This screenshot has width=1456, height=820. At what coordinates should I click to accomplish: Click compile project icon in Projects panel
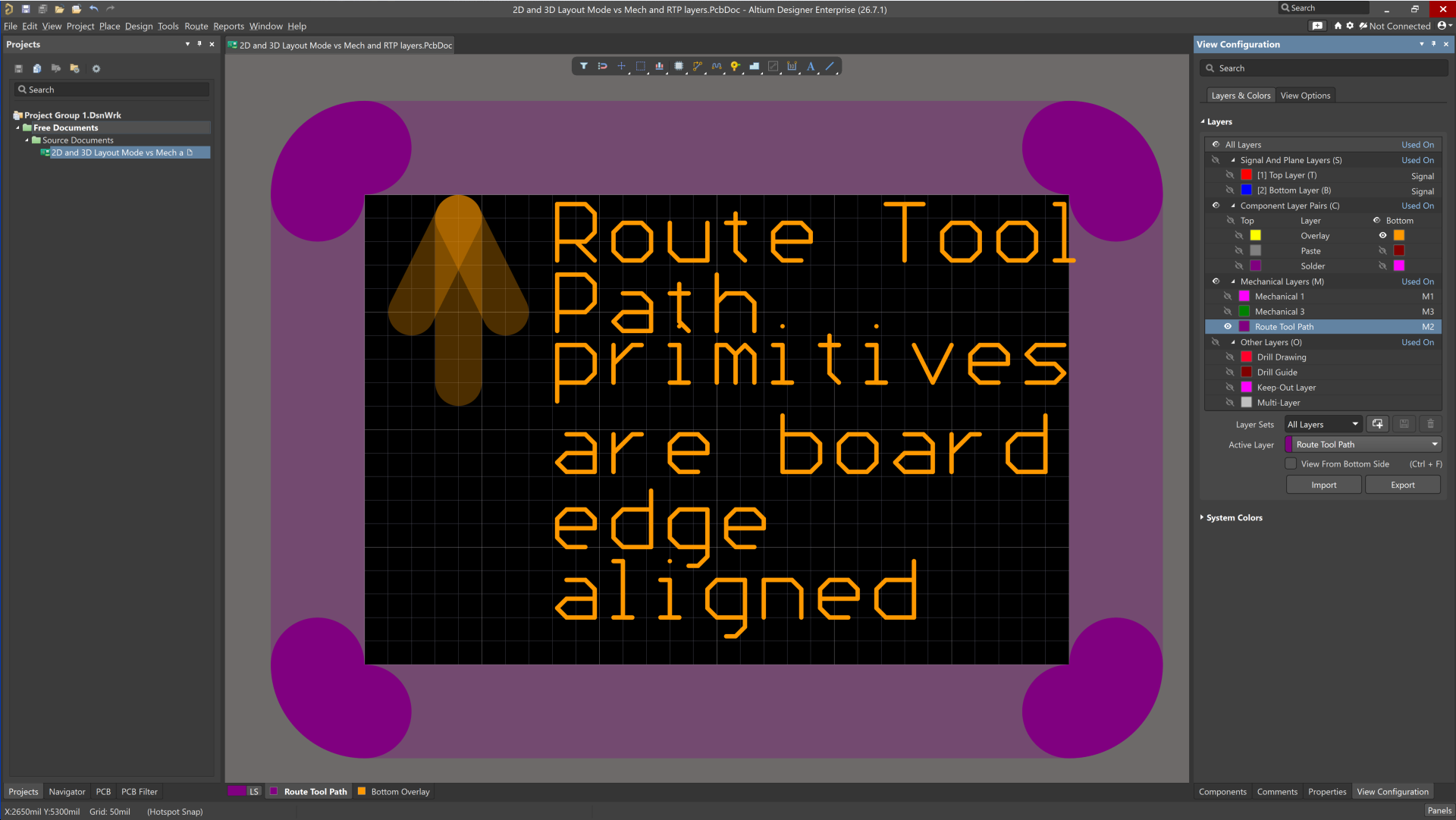[x=36, y=68]
